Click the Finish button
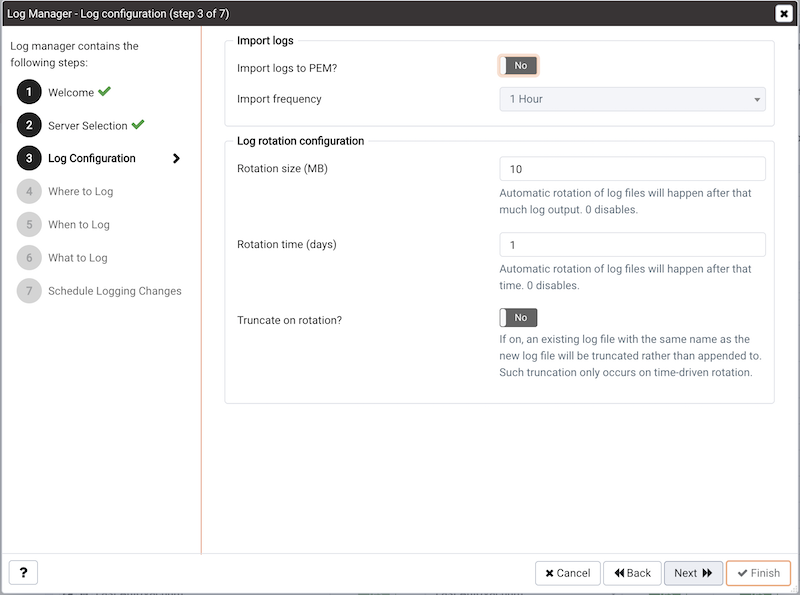The width and height of the screenshot is (800, 595). (x=758, y=573)
